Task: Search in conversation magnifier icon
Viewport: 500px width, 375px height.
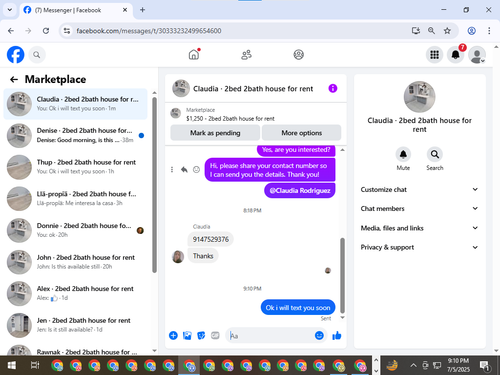Action: 435,154
